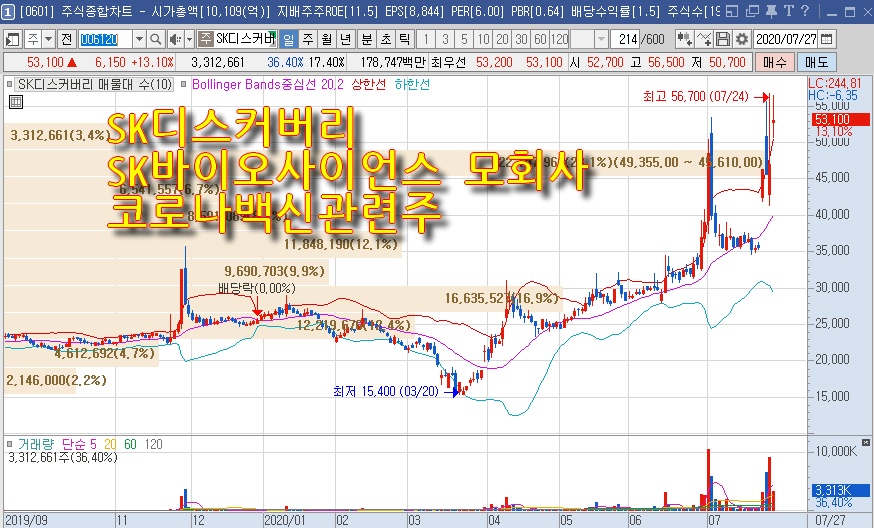Click the stock code field 006120

[x=105, y=39]
